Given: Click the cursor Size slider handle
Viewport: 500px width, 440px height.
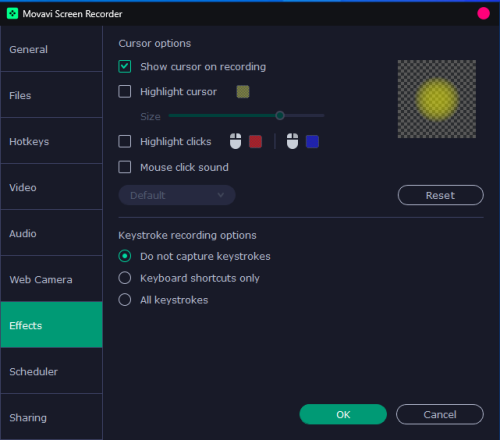Looking at the screenshot, I should coord(280,116).
